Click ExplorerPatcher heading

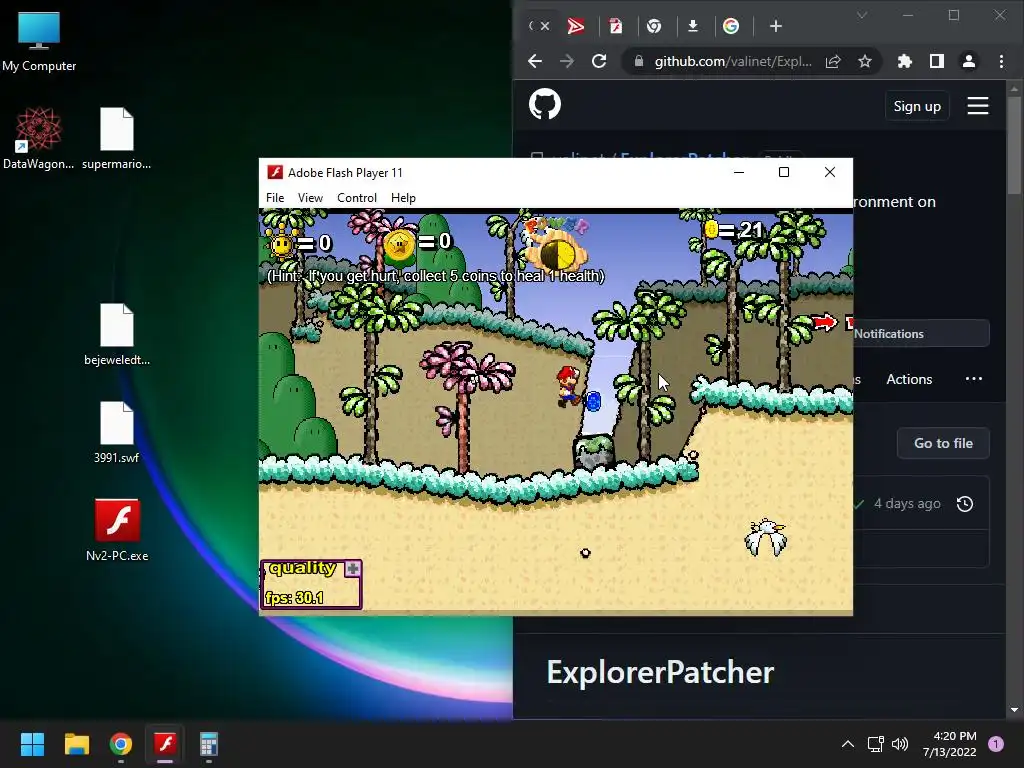(x=660, y=672)
